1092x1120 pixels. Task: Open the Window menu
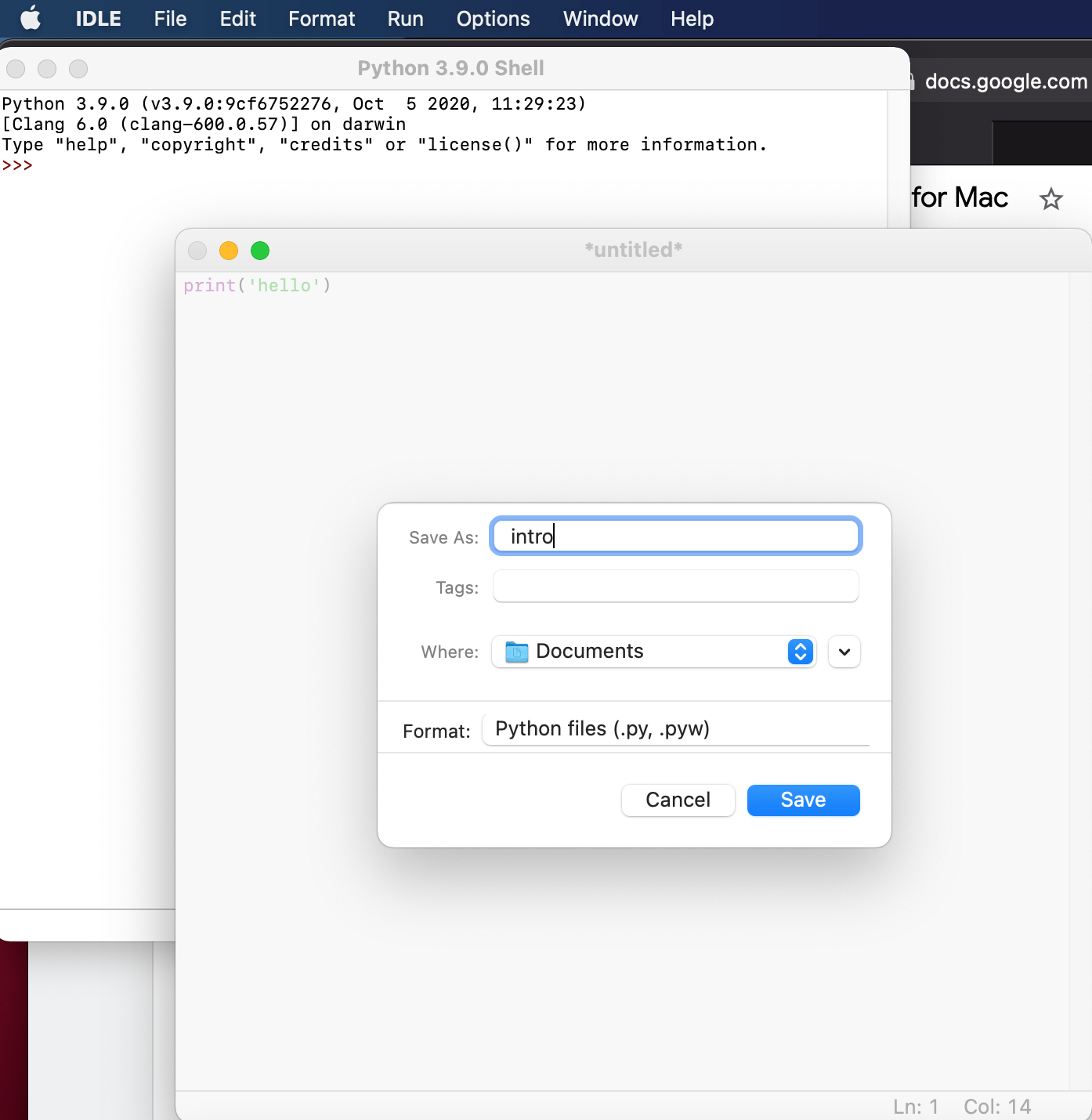600,19
